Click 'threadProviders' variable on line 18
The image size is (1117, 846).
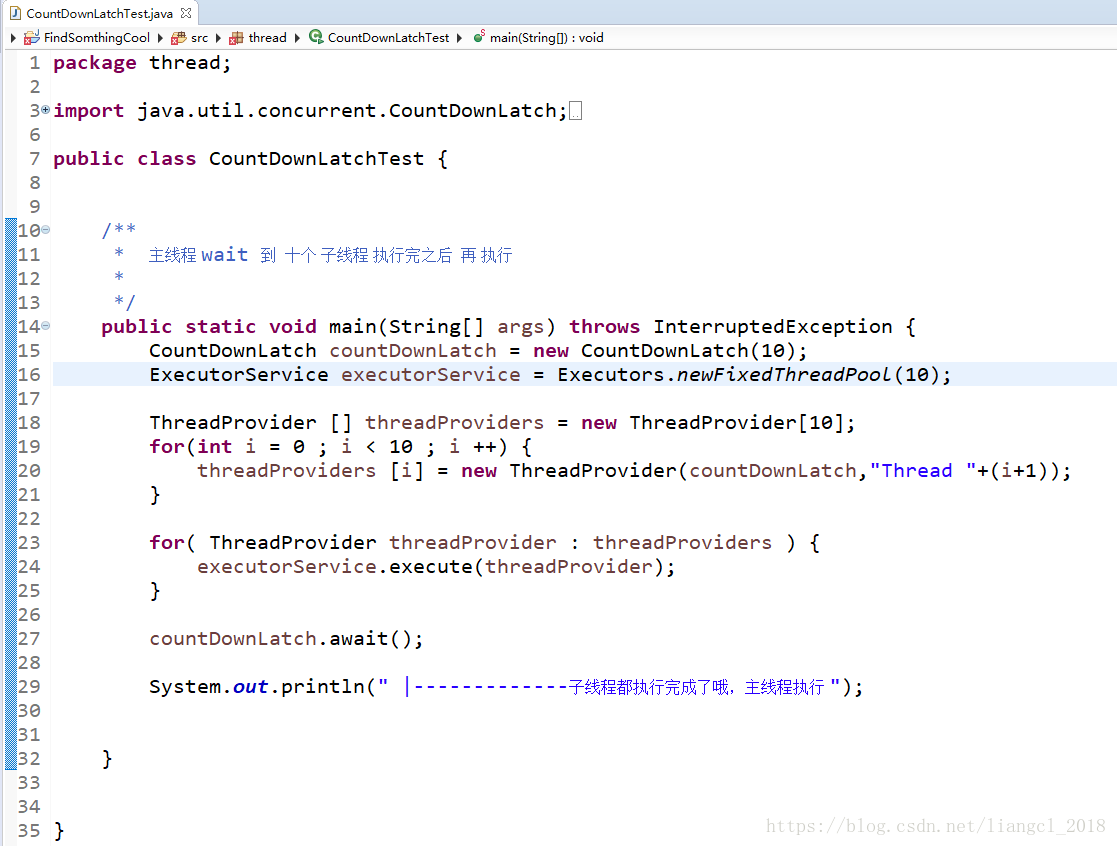[454, 422]
